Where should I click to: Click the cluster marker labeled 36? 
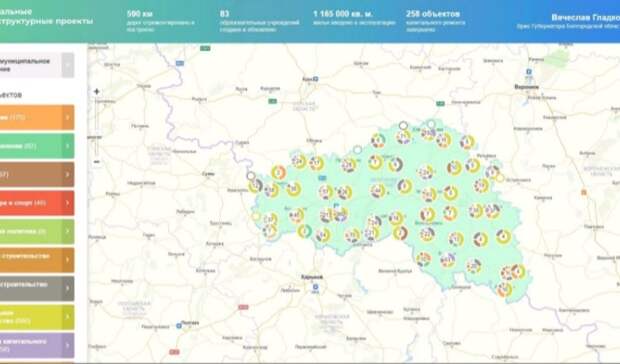pos(294,189)
